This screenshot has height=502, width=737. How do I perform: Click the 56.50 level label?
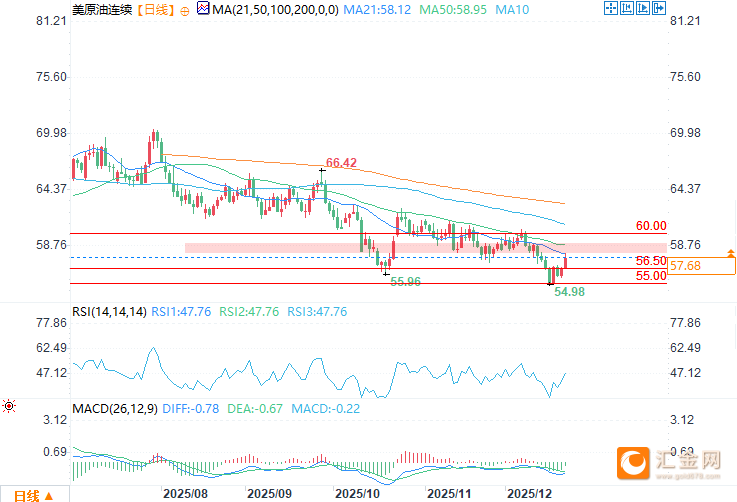click(651, 261)
